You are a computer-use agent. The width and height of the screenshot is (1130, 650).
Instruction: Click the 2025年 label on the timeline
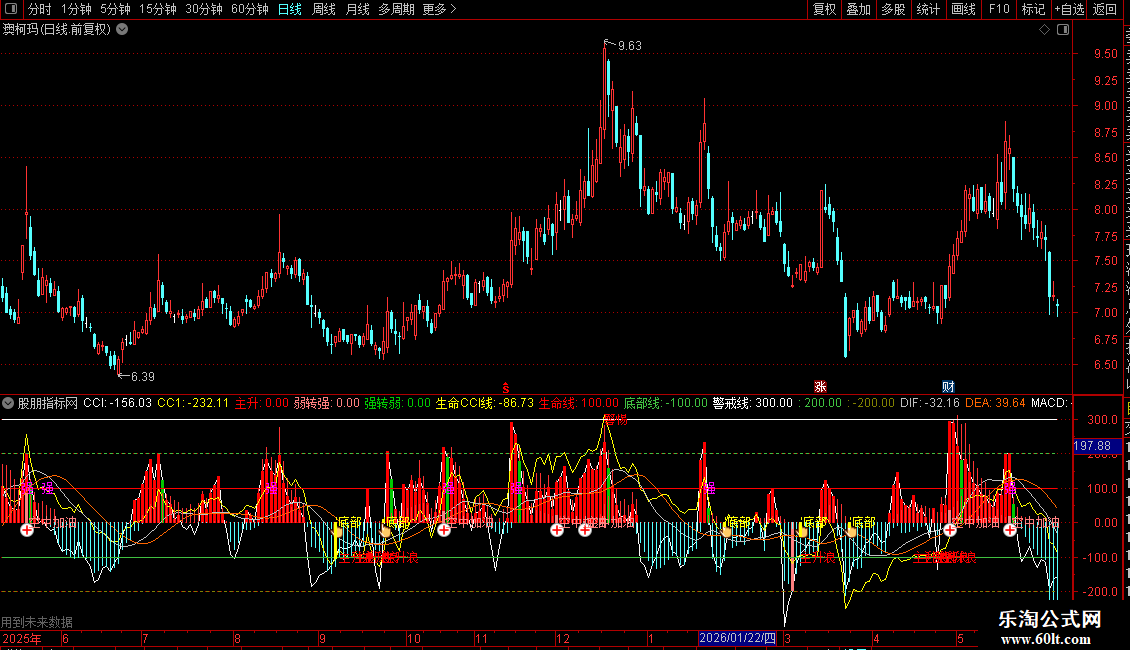point(22,638)
